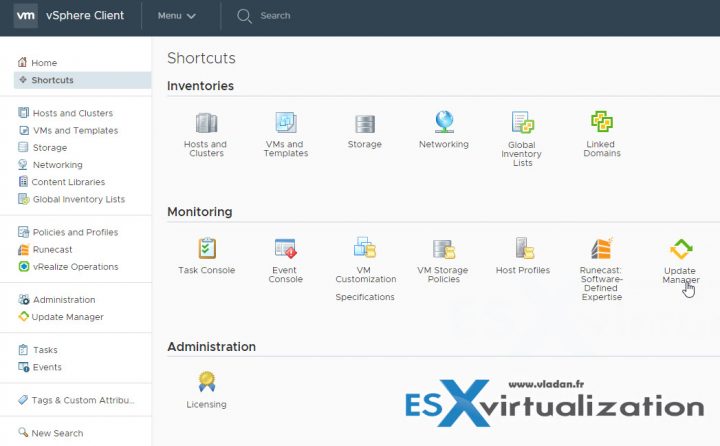Viewport: 720px width, 446px height.
Task: Select Home in the left sidebar
Action: (x=43, y=63)
